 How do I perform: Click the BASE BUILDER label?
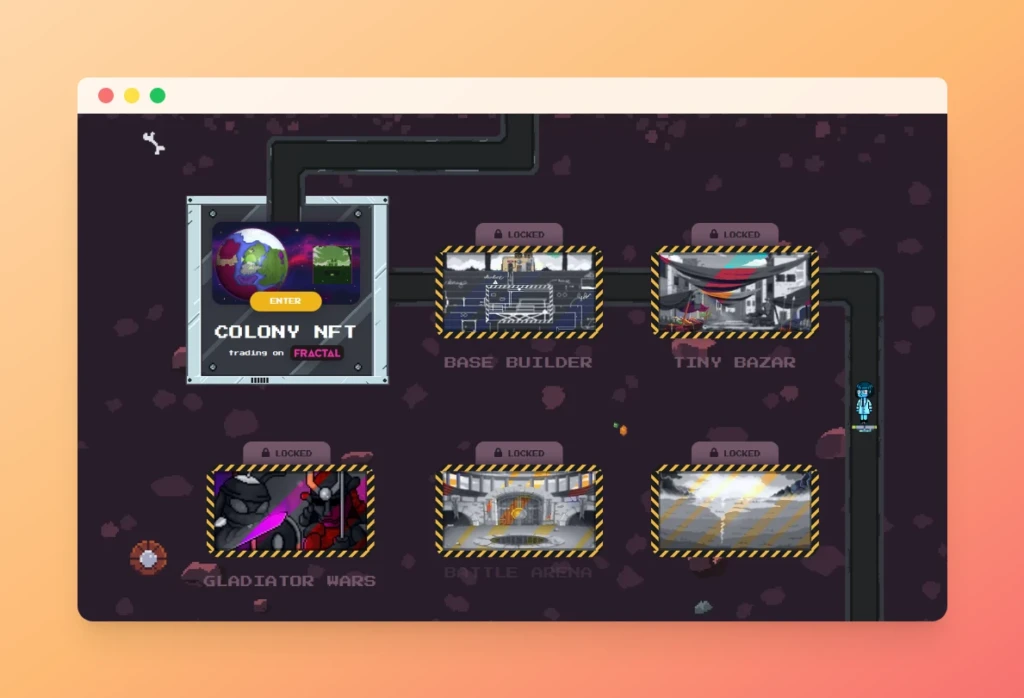coord(519,362)
